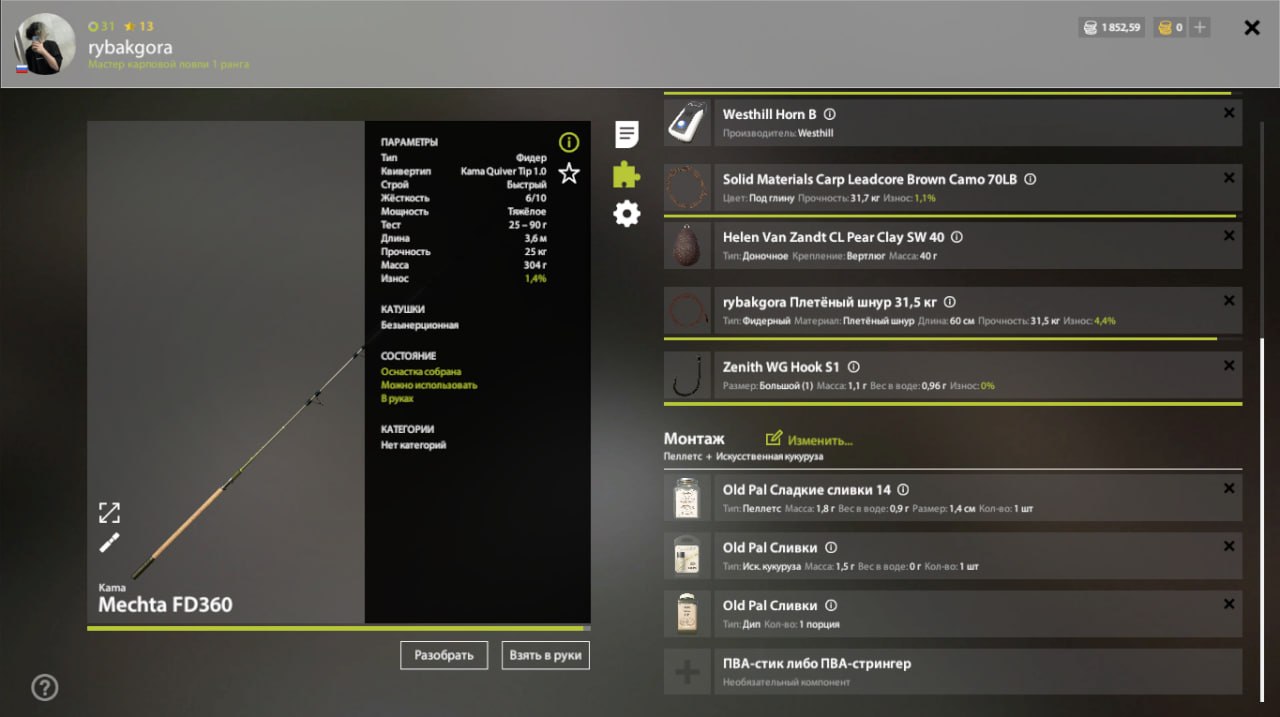1280x717 pixels.
Task: Click the green info icon in parameters panel
Action: point(569,142)
